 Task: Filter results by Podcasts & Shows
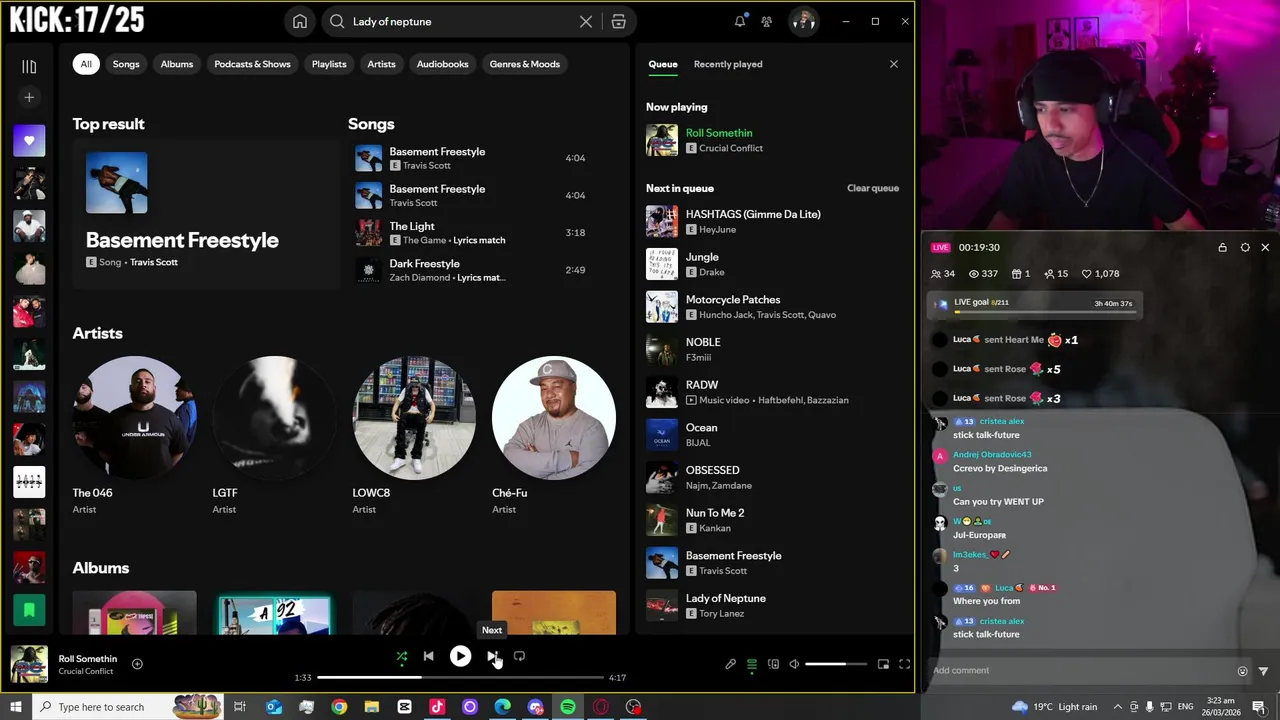(252, 64)
